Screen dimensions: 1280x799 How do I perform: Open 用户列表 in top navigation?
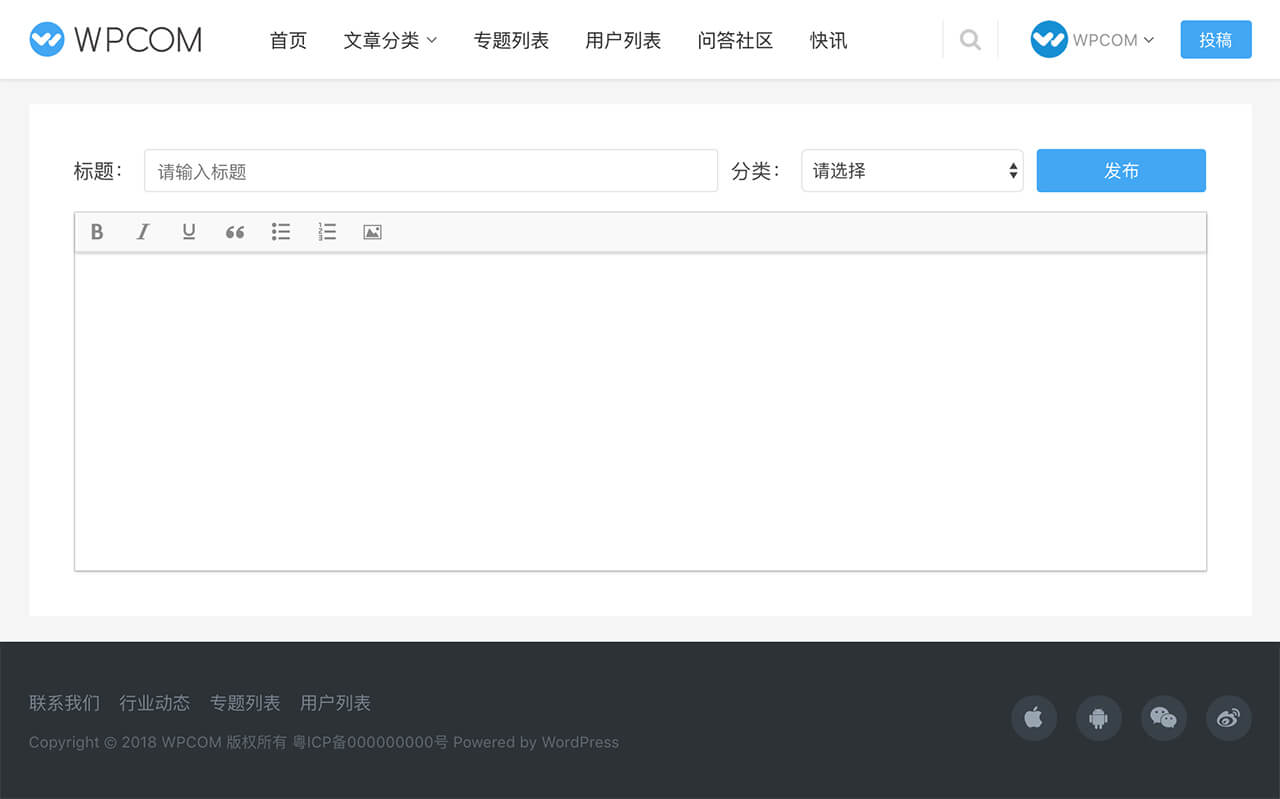[x=623, y=40]
